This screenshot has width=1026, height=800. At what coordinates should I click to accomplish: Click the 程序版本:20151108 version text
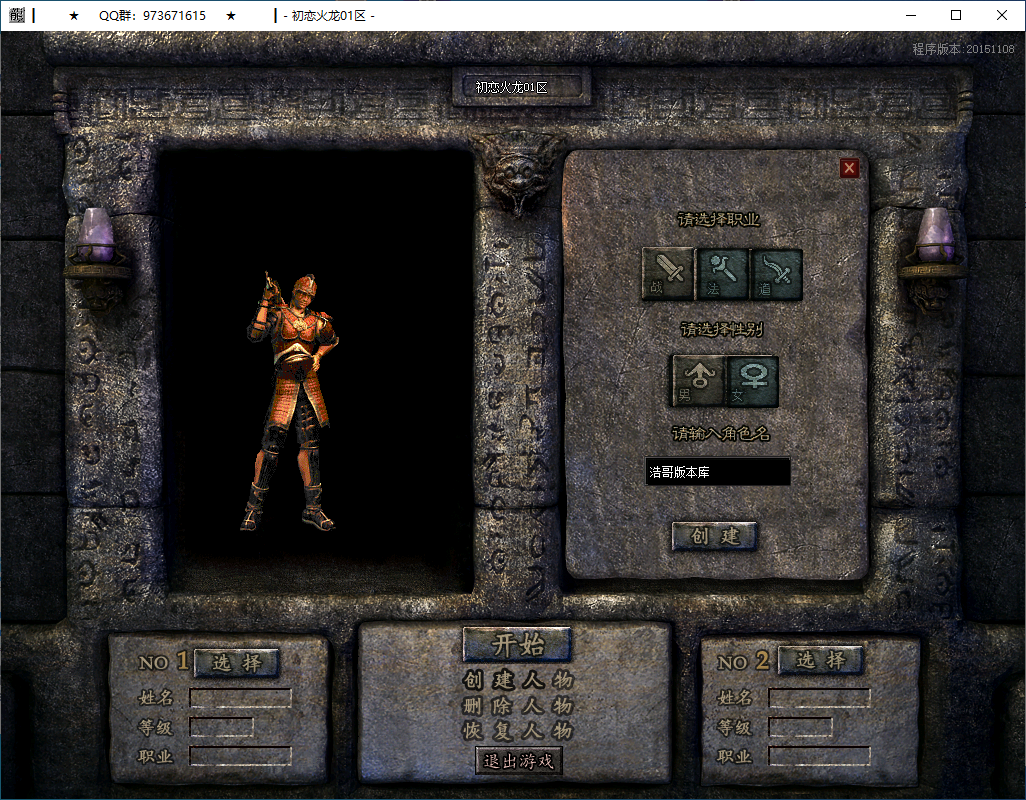(x=963, y=49)
